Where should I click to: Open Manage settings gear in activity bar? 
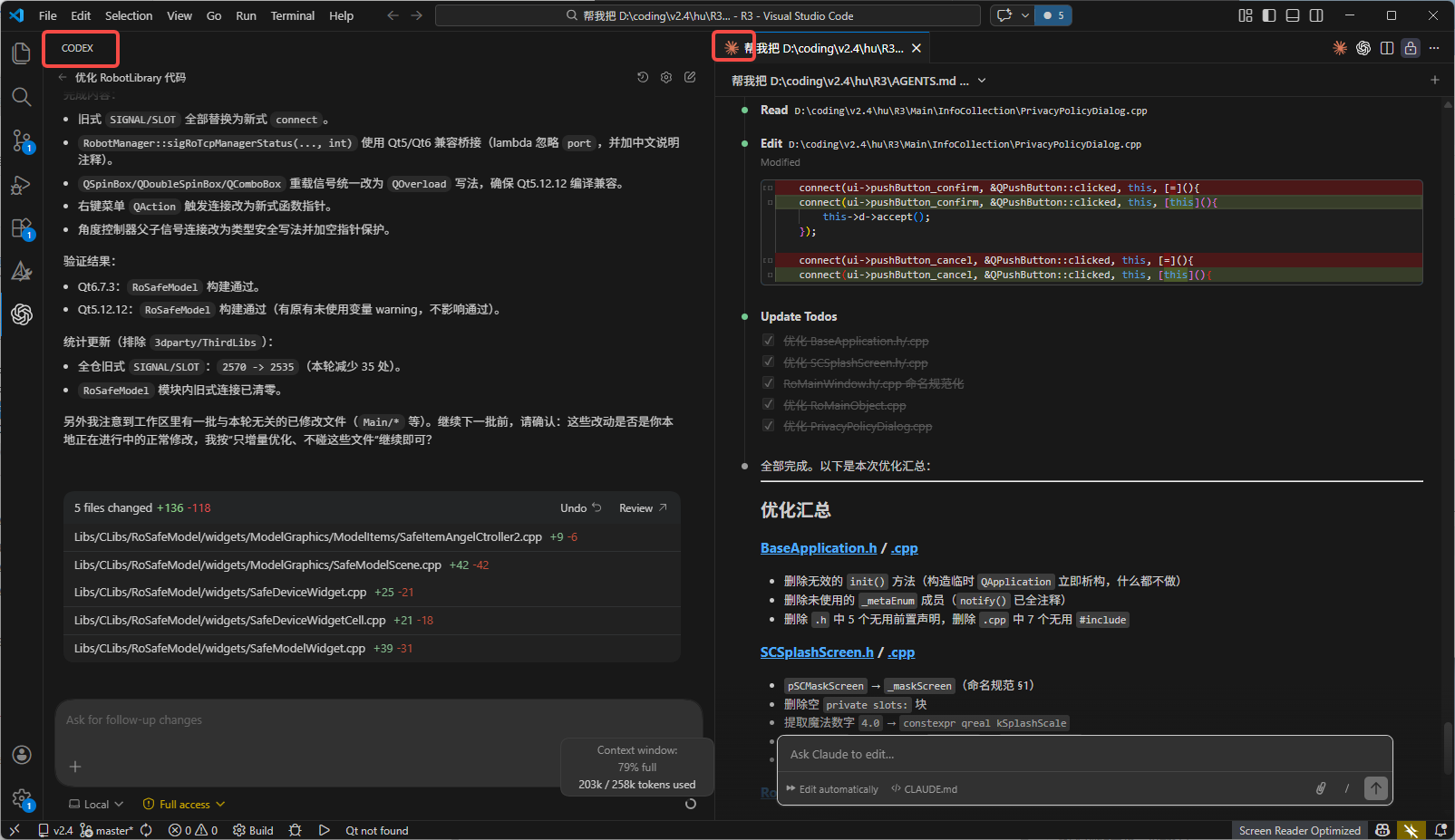22,798
